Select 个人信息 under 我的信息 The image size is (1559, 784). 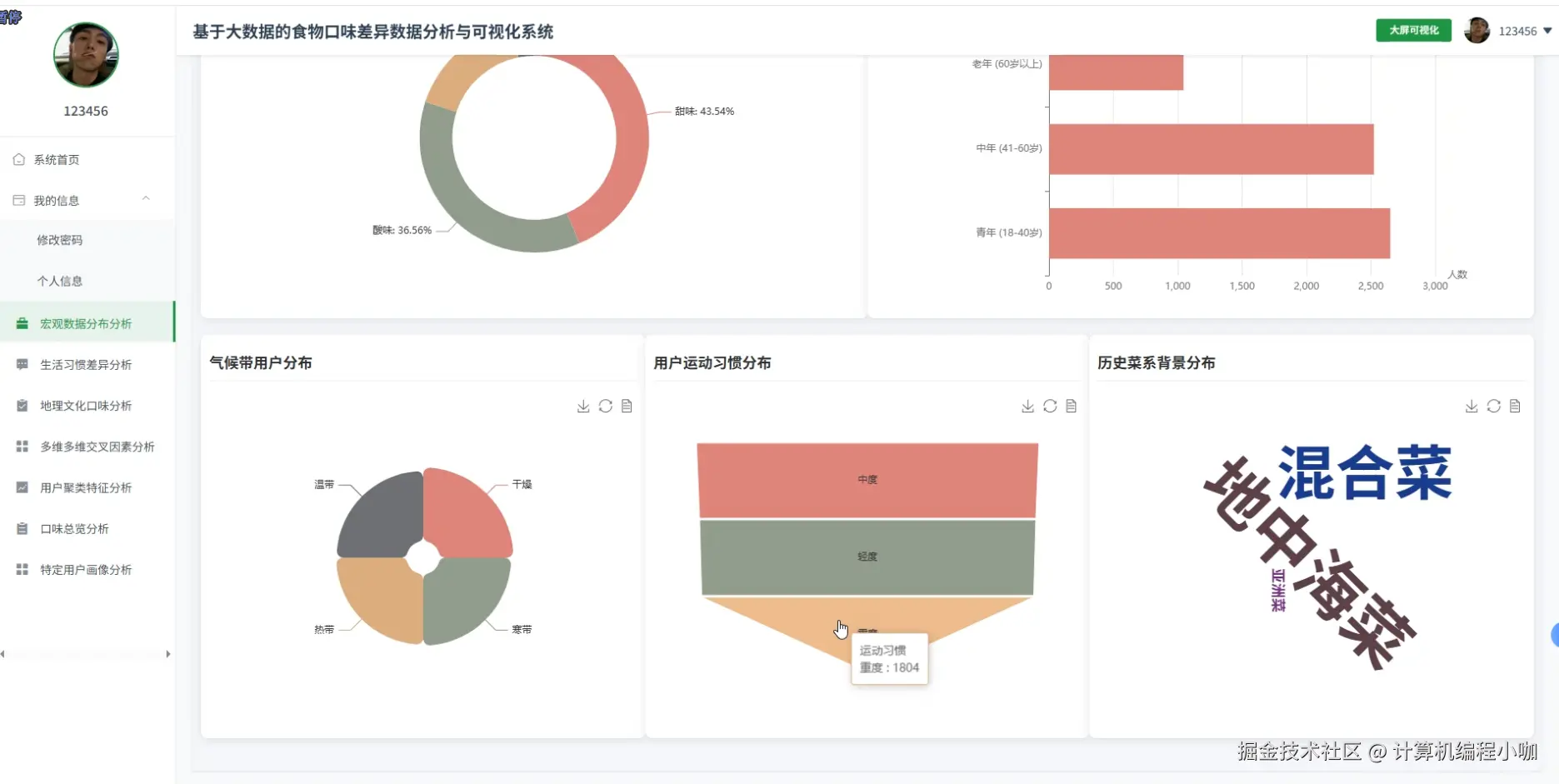point(60,281)
